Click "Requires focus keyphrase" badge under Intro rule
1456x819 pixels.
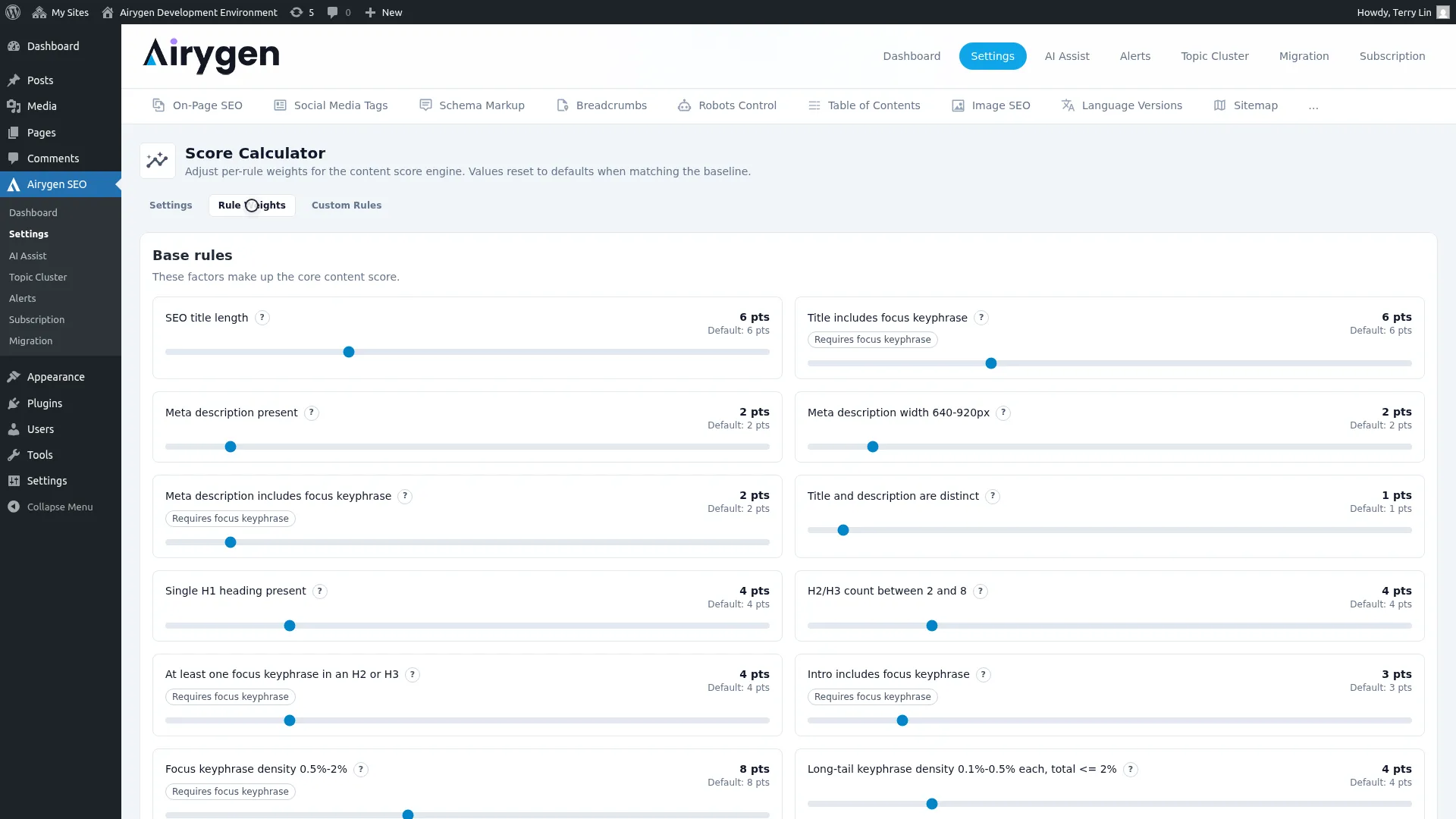[873, 697]
